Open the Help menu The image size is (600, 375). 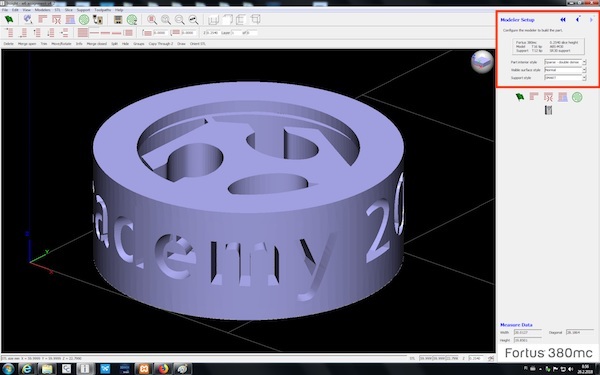point(119,10)
